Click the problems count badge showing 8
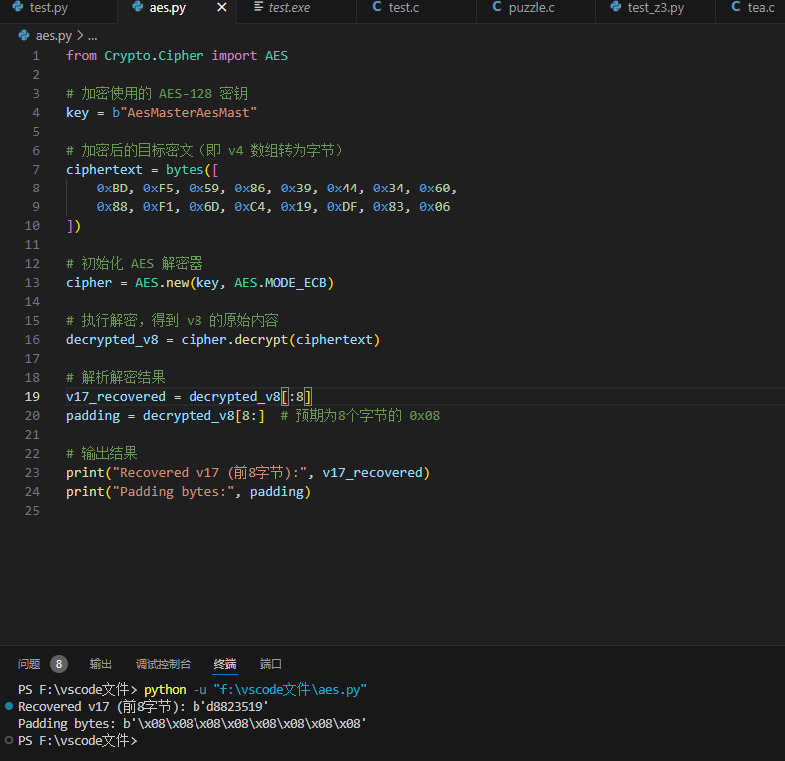The image size is (785, 761). (59, 664)
